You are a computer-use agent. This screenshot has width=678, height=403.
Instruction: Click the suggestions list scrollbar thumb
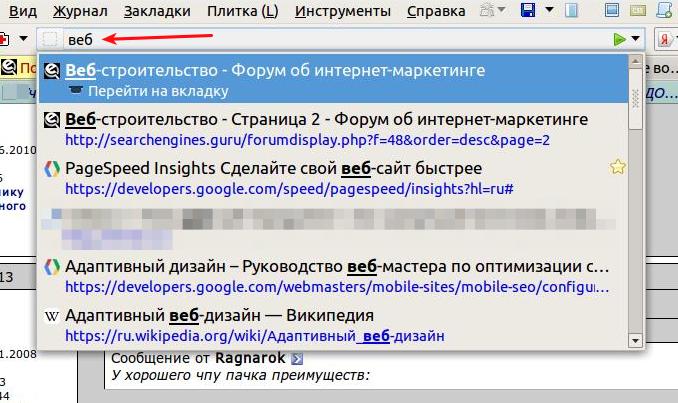(x=635, y=99)
